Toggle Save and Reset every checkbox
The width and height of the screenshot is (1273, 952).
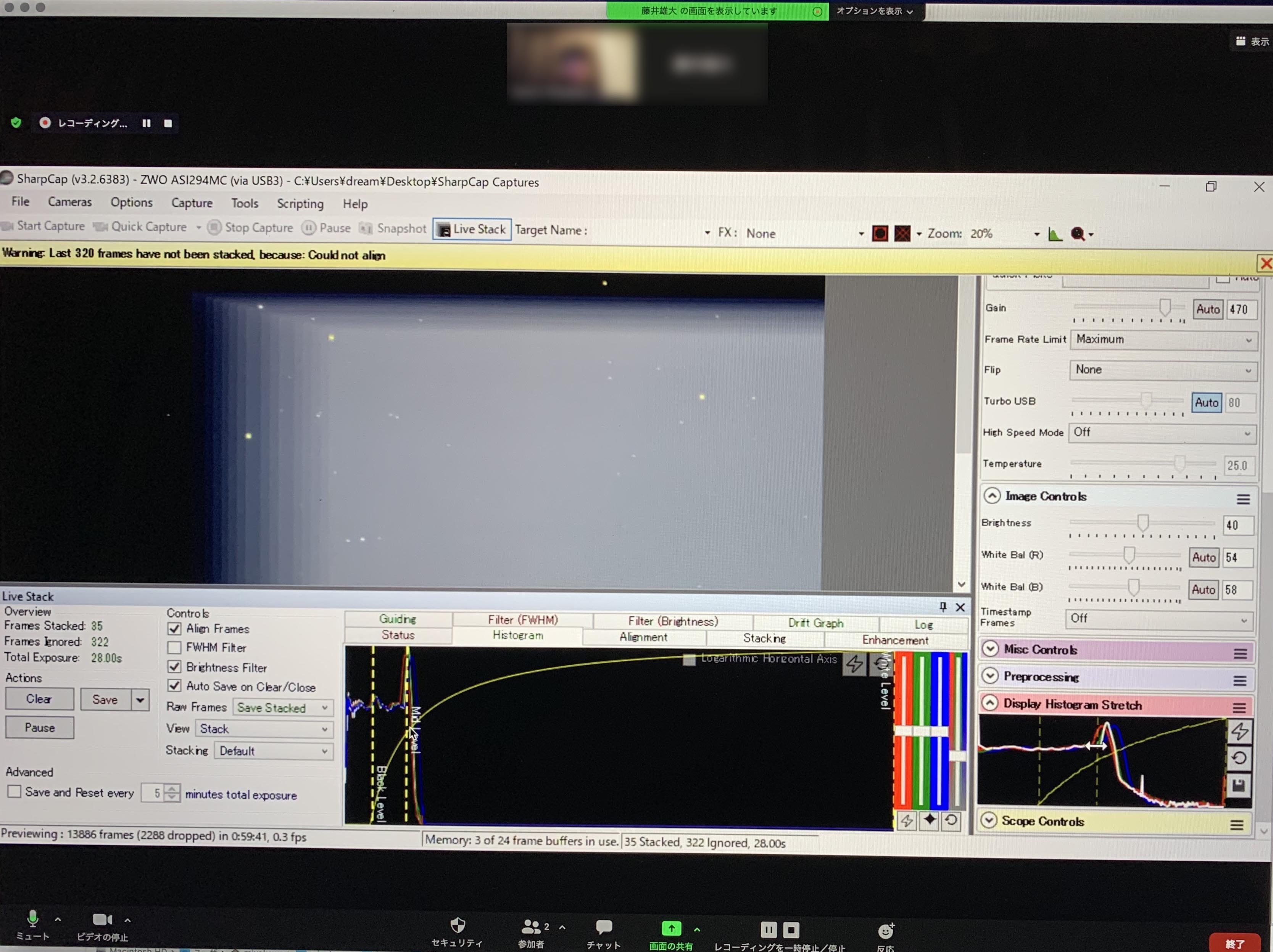click(15, 791)
